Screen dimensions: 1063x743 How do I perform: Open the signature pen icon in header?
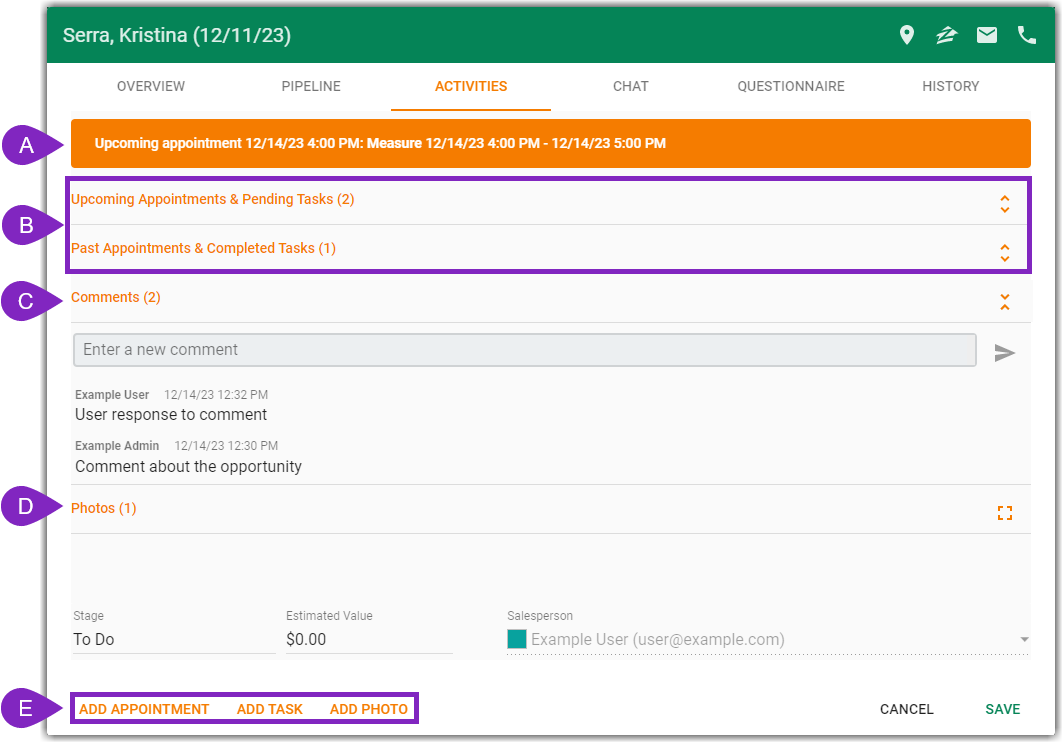click(946, 34)
